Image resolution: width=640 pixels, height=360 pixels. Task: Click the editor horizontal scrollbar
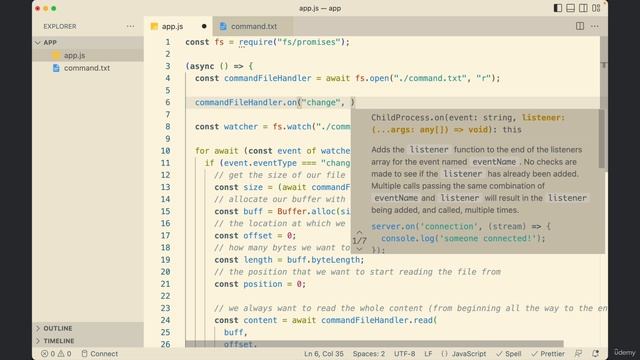tap(374, 344)
